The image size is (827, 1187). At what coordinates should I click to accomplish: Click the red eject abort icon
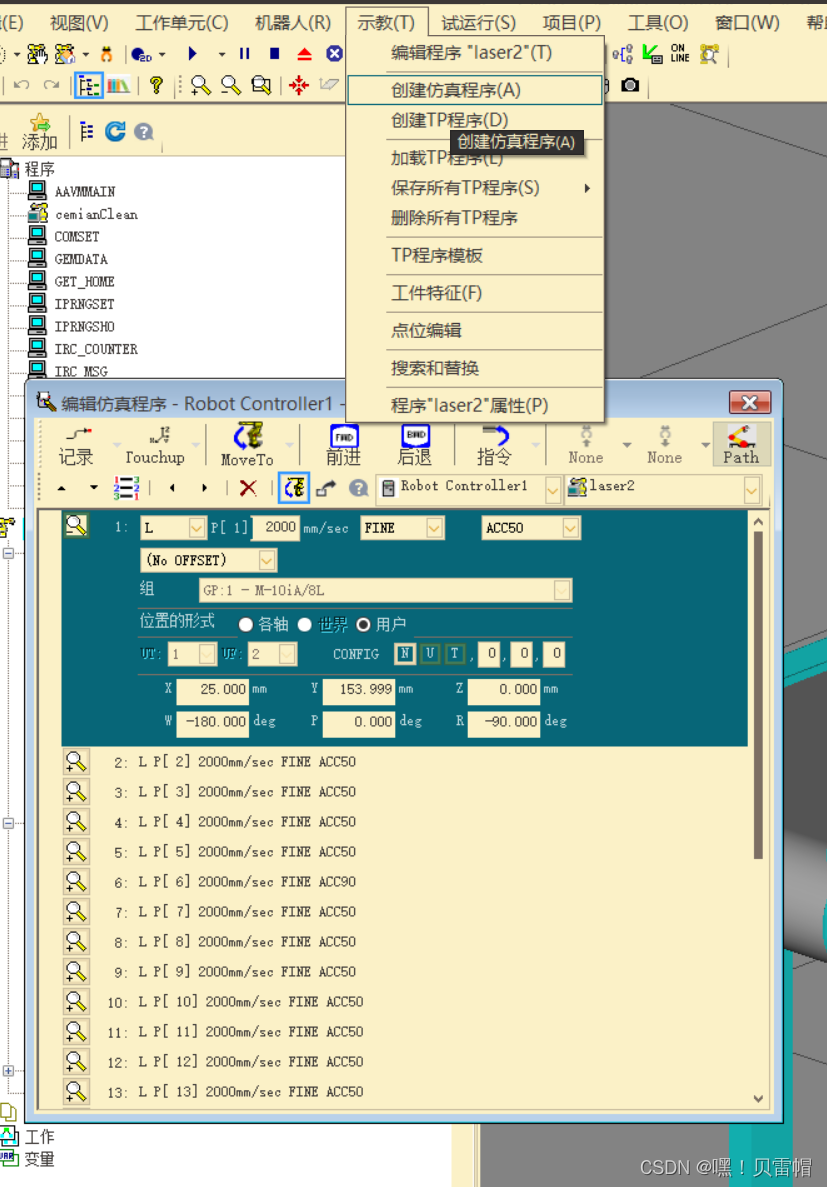pyautogui.click(x=304, y=54)
